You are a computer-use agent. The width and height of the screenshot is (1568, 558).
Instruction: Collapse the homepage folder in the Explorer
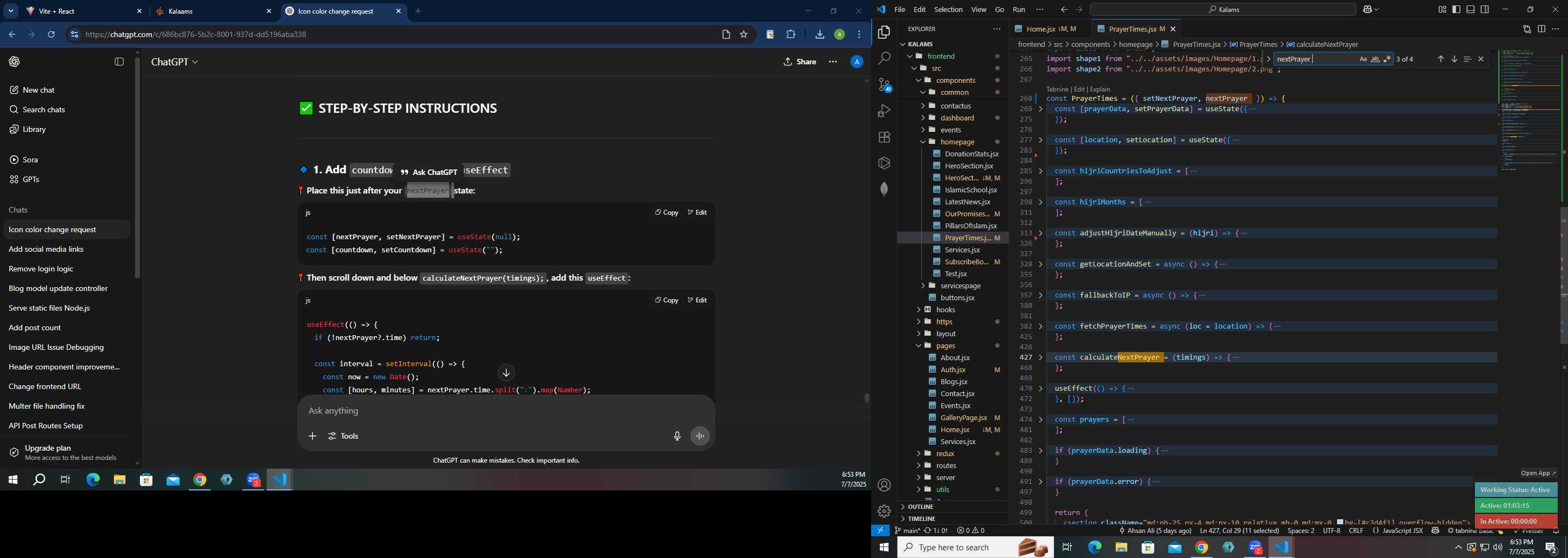coord(958,142)
